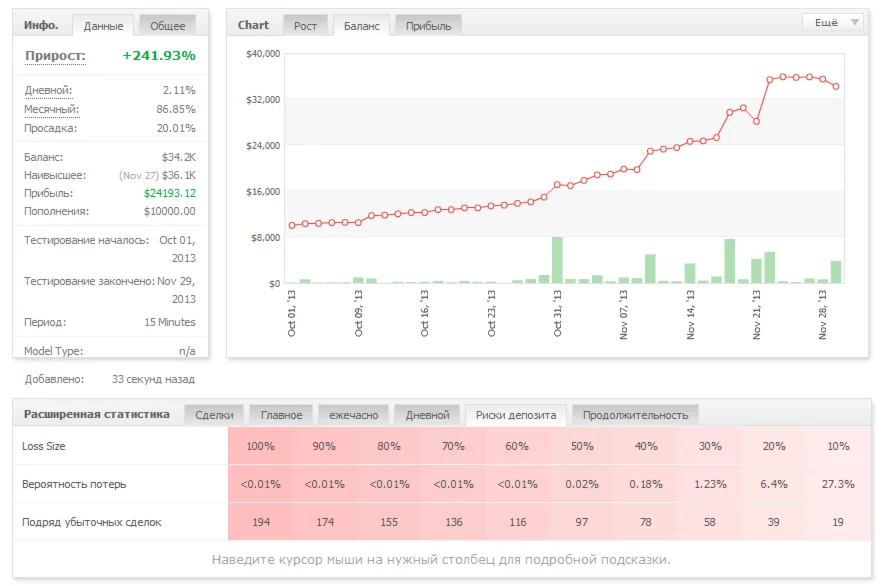
Task: Switch to the ежечасно tab
Action: [x=352, y=415]
